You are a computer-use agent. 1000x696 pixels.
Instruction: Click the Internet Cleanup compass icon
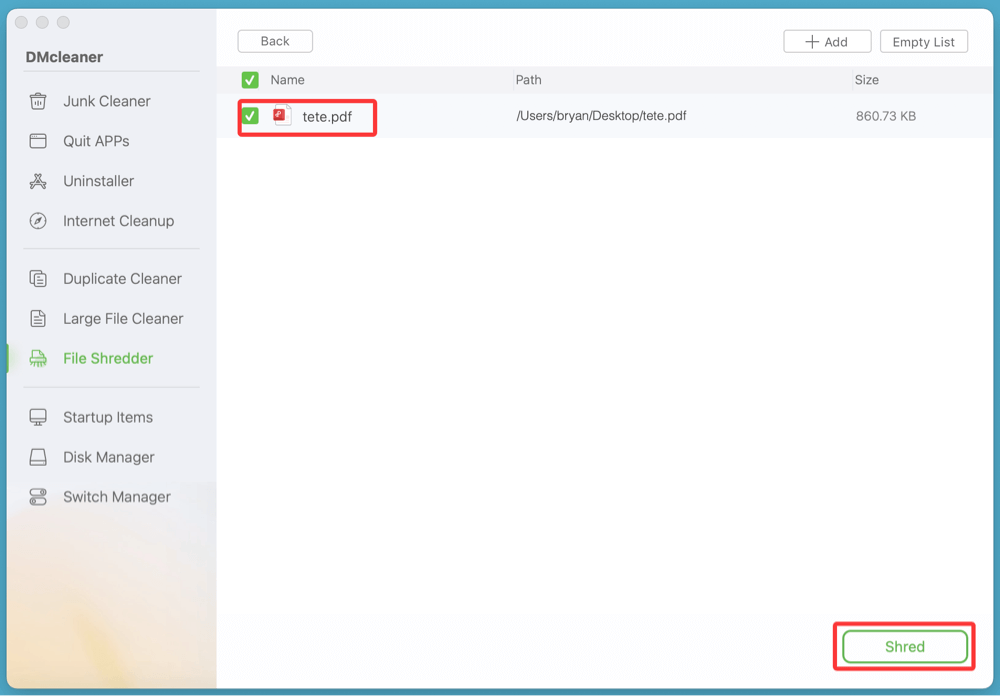(38, 221)
